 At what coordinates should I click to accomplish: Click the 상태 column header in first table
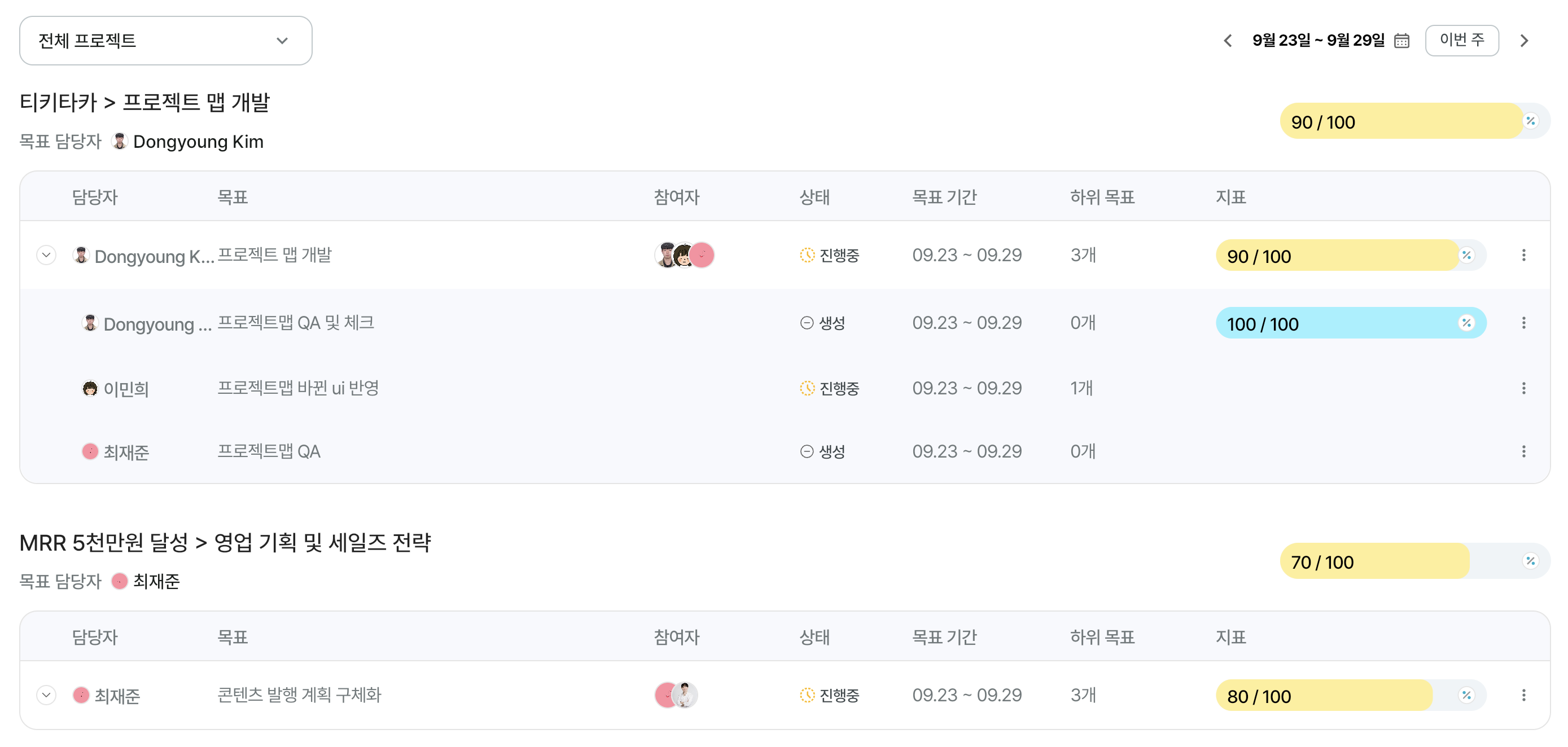(x=814, y=197)
